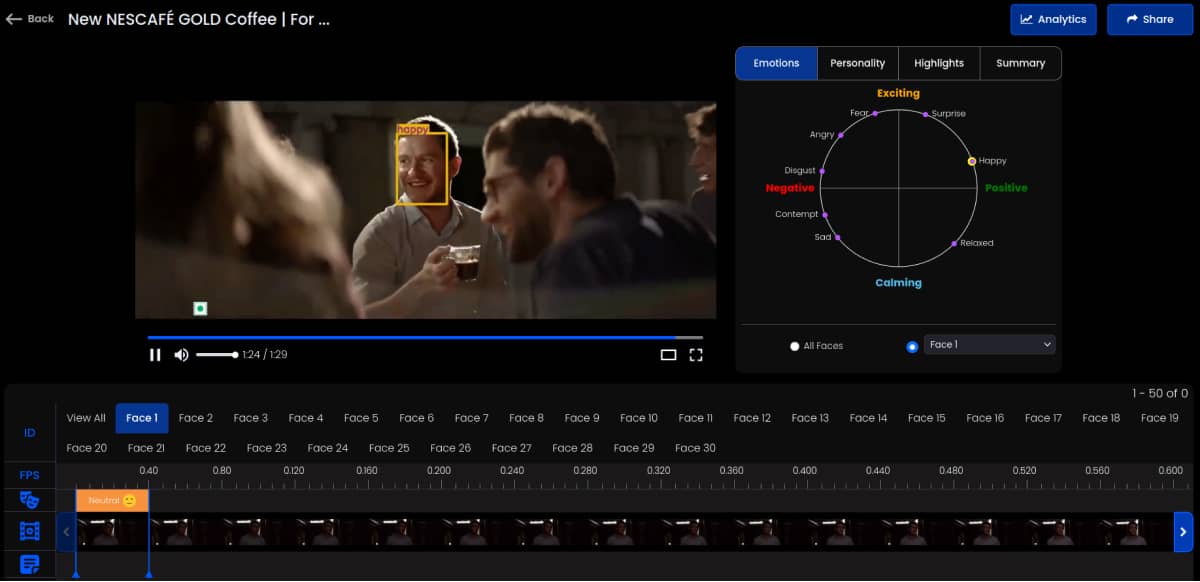Image resolution: width=1200 pixels, height=582 pixels.
Task: Open the Summary tab
Action: coord(1020,63)
